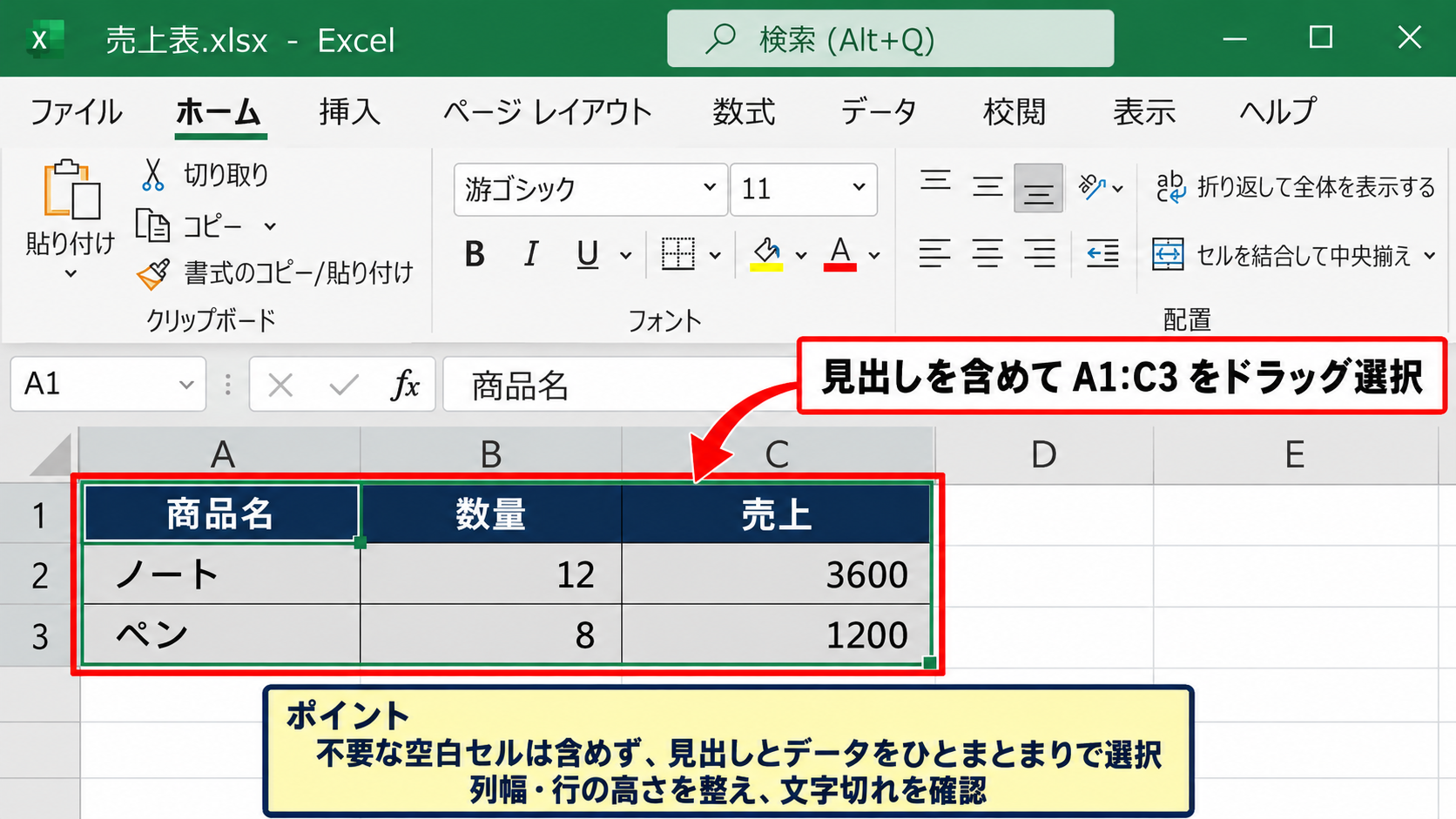Switch to the 挿入 tab
Screen dimensions: 1456x819
(x=349, y=111)
